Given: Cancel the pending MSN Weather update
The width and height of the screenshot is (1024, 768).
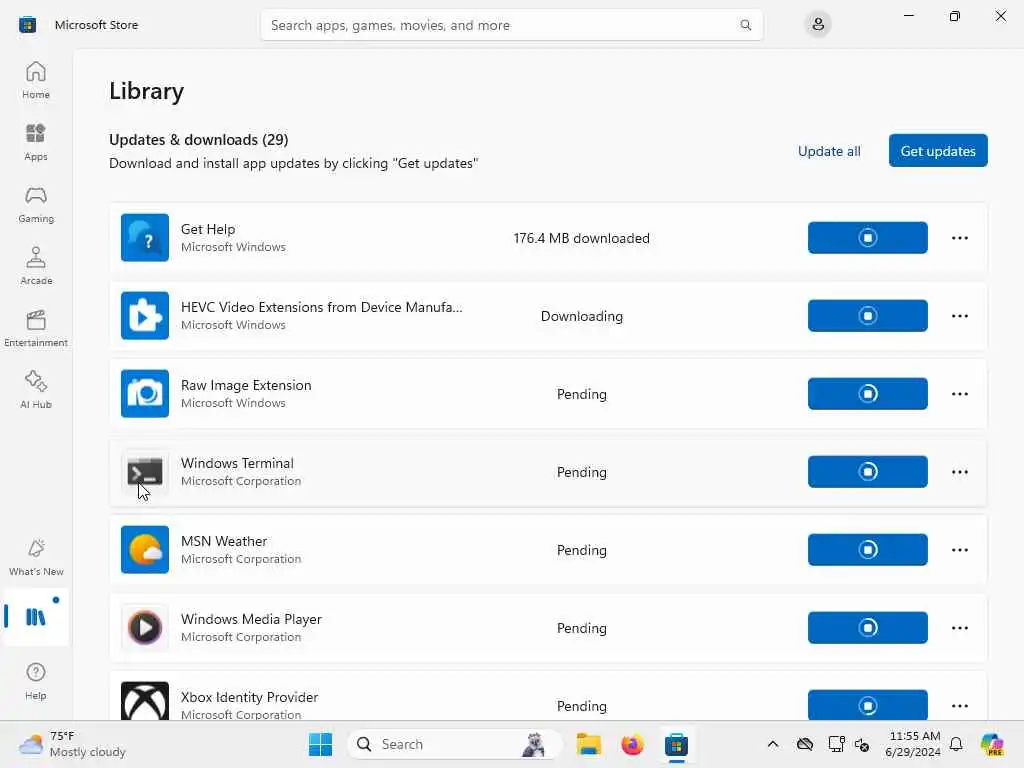Looking at the screenshot, I should point(867,550).
